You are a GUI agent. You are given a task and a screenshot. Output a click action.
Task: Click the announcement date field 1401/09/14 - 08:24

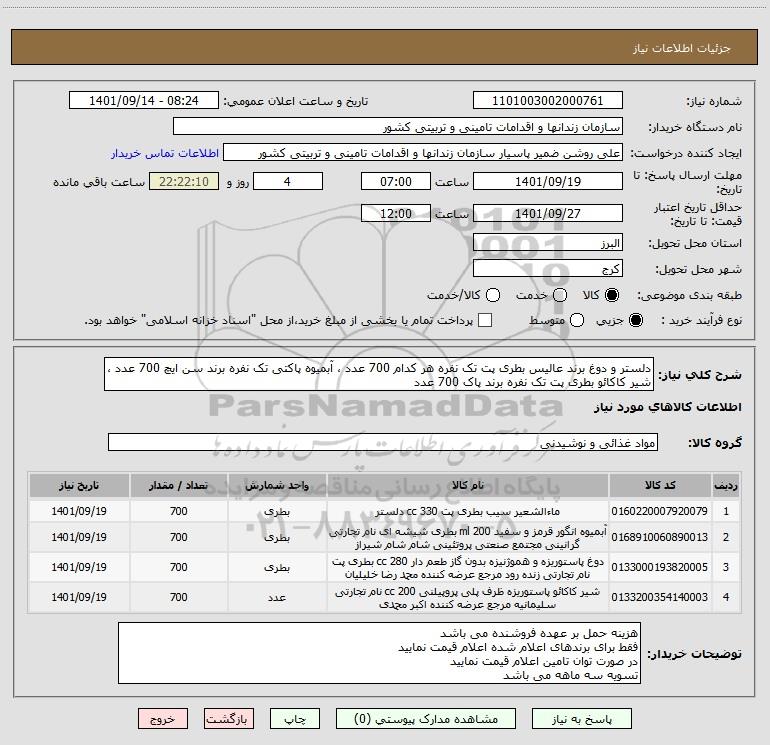pyautogui.click(x=144, y=101)
